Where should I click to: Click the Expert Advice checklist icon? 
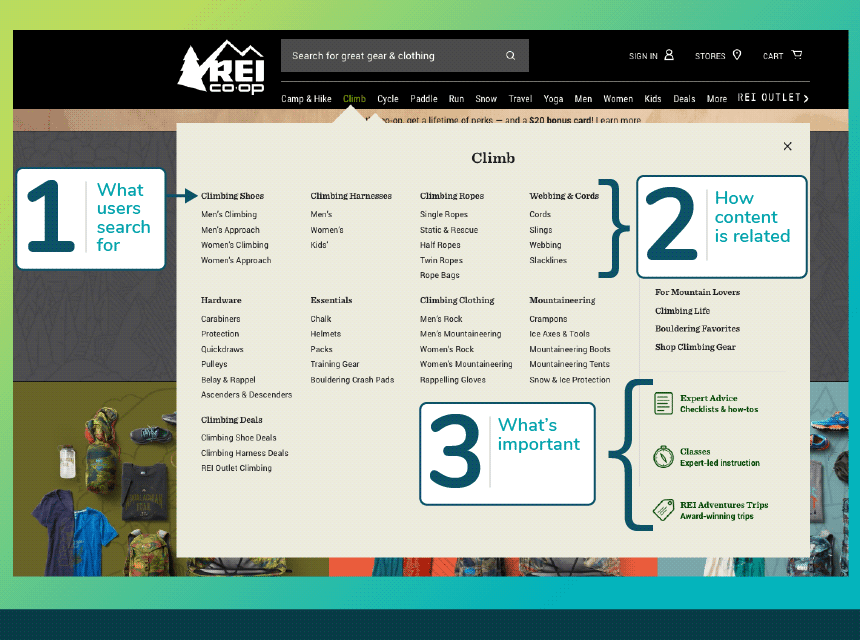663,403
